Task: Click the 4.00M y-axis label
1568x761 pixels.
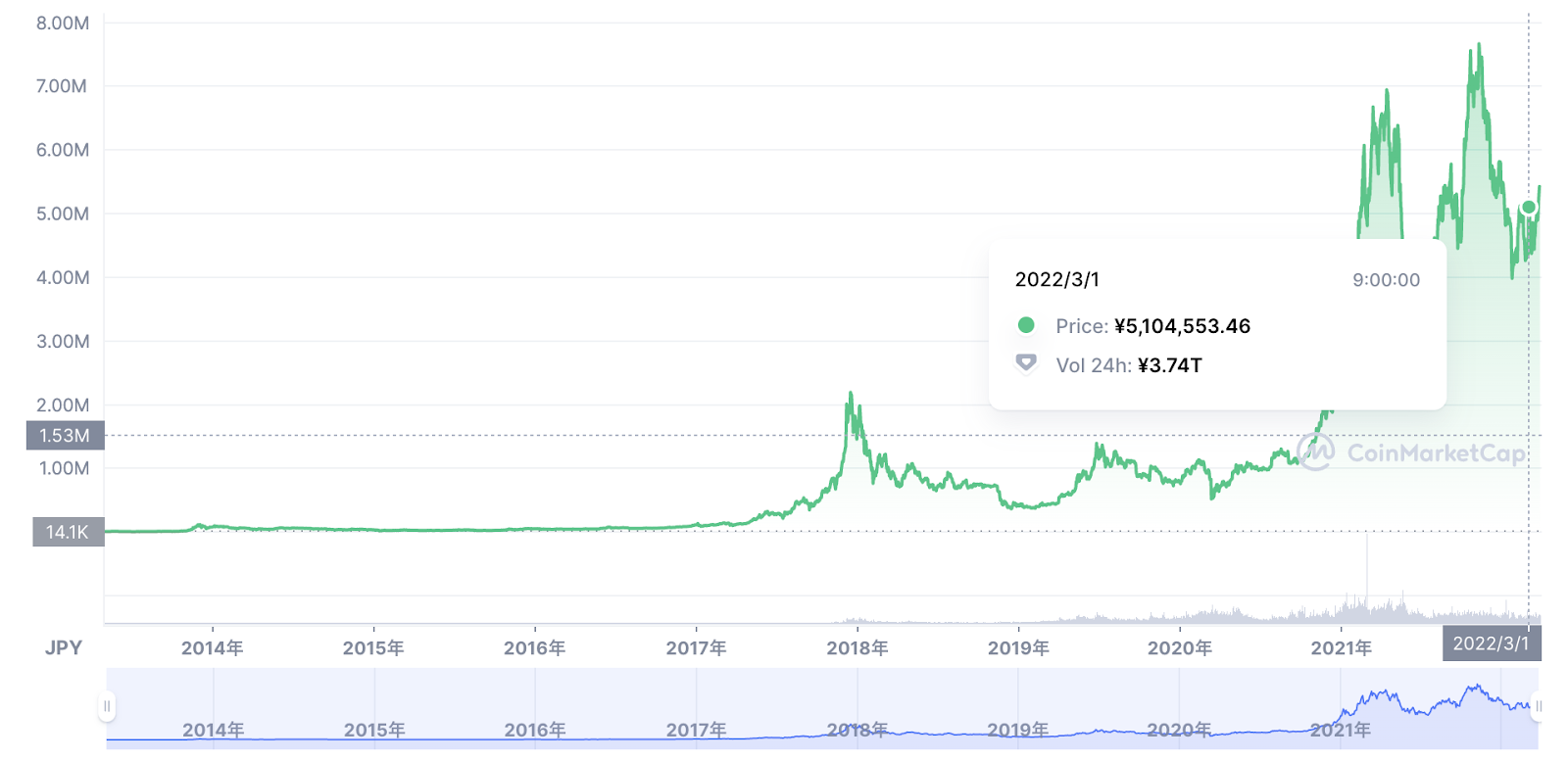Action: tap(63, 277)
